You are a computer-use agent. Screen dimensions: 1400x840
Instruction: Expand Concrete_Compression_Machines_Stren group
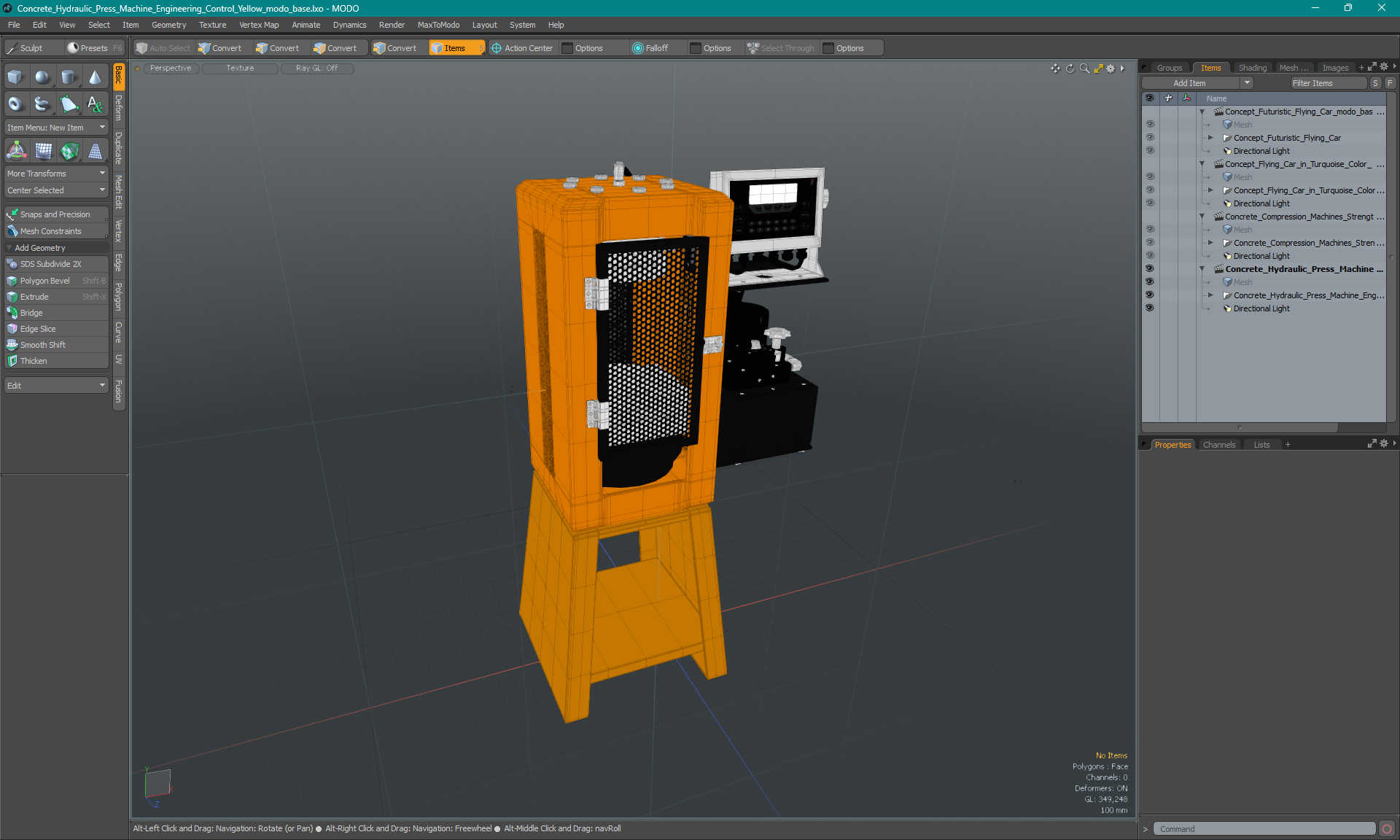click(1211, 243)
